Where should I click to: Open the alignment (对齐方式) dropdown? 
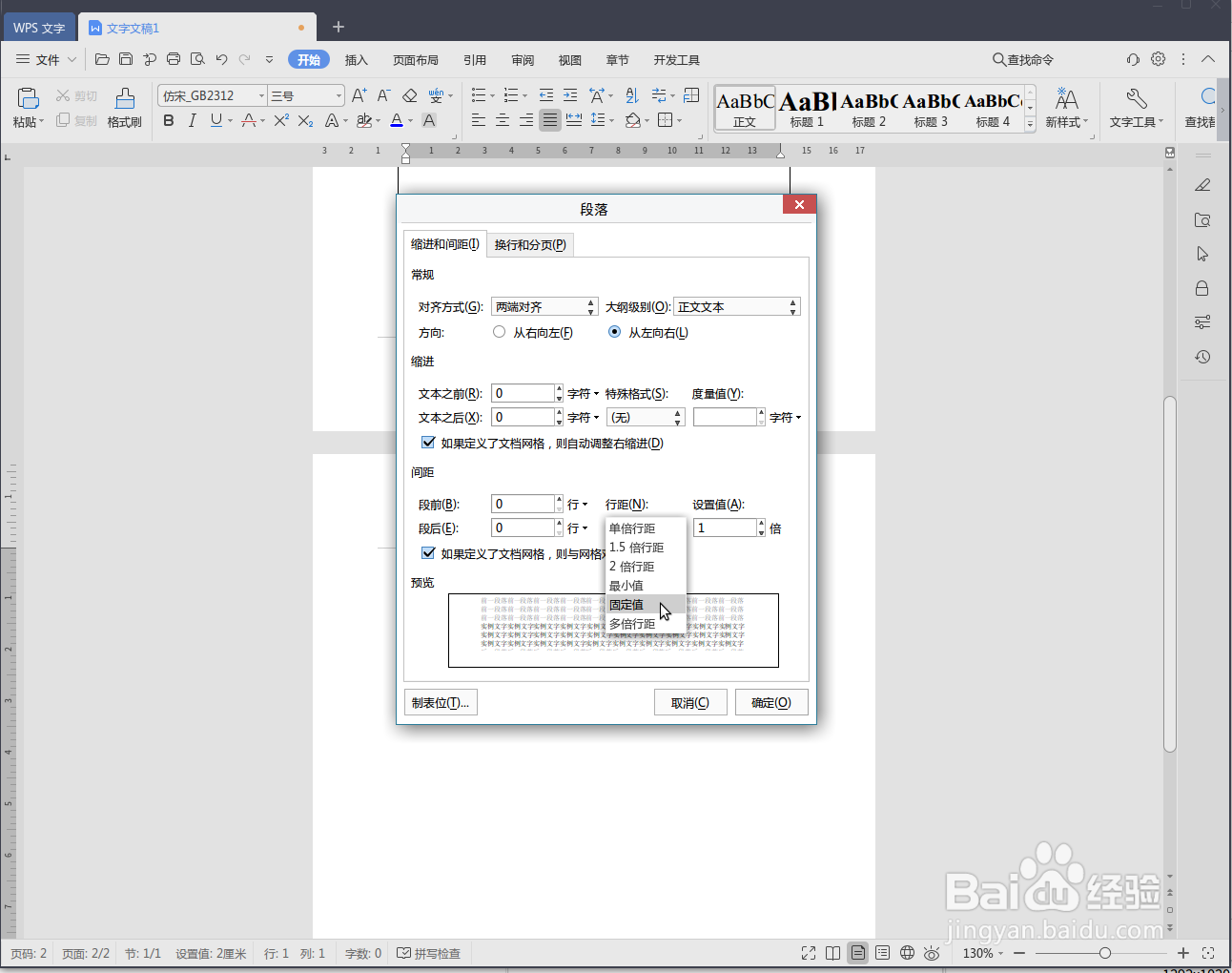click(544, 306)
